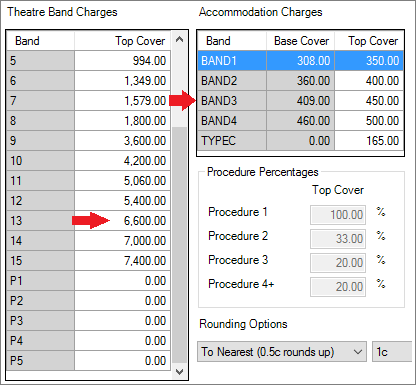
Task: Click BAND2 Top Cover value 400.00
Action: 369,81
